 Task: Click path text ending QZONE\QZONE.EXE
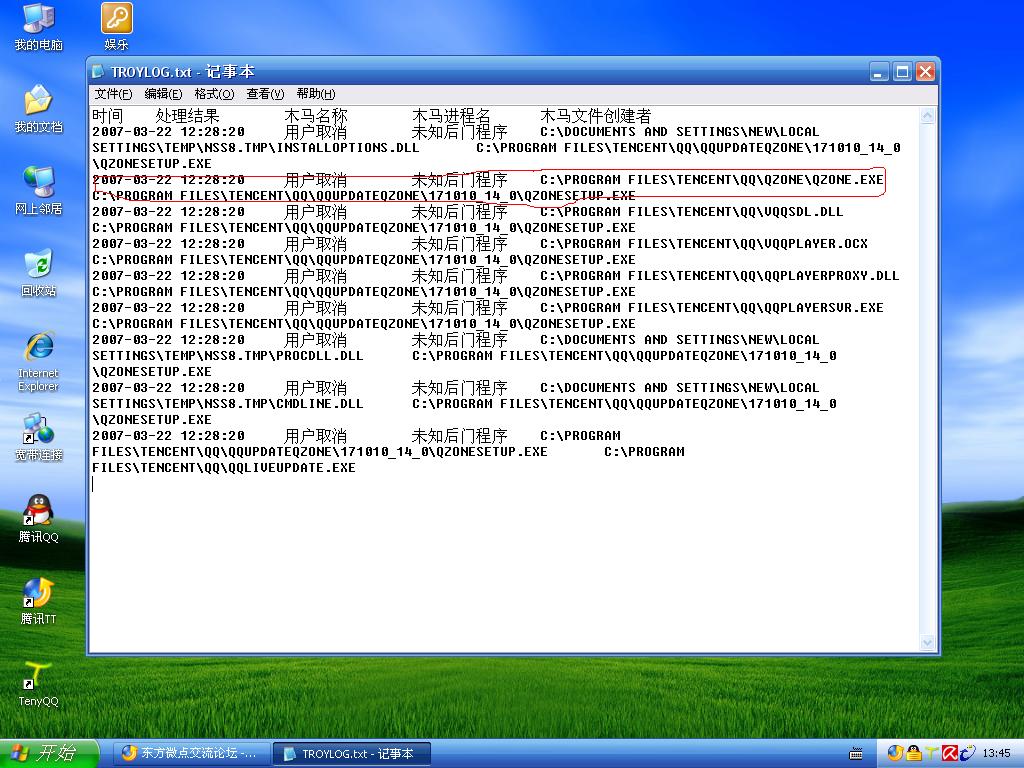click(x=712, y=180)
